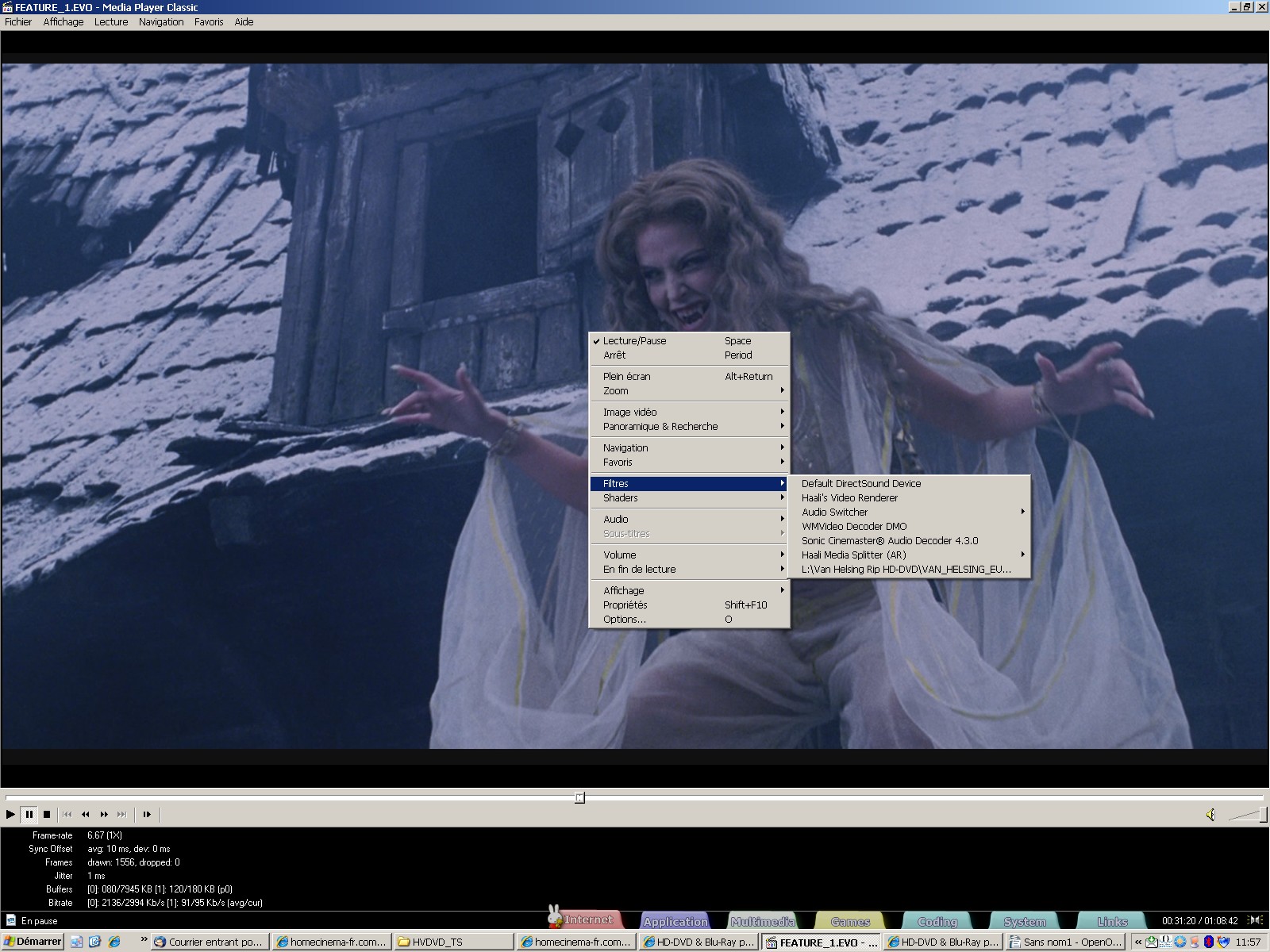The width and height of the screenshot is (1270, 952).
Task: Click the Internet Explorer quick launch icon
Action: (114, 942)
